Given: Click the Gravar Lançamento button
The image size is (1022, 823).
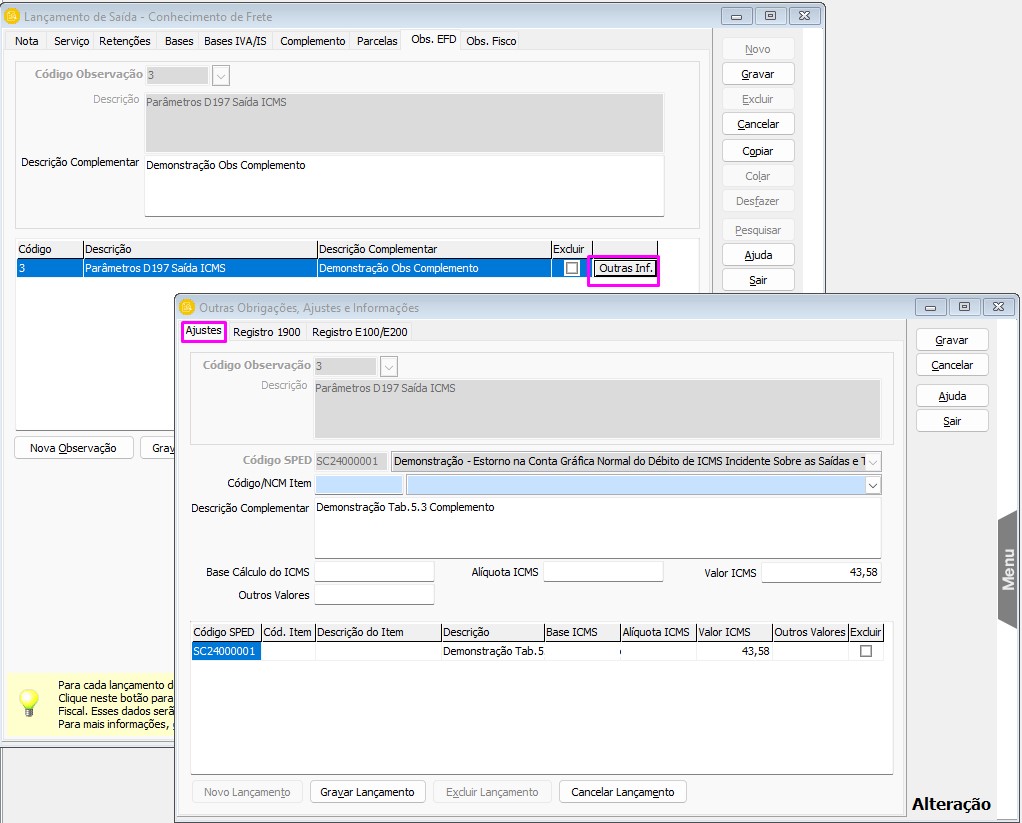Looking at the screenshot, I should click(367, 792).
